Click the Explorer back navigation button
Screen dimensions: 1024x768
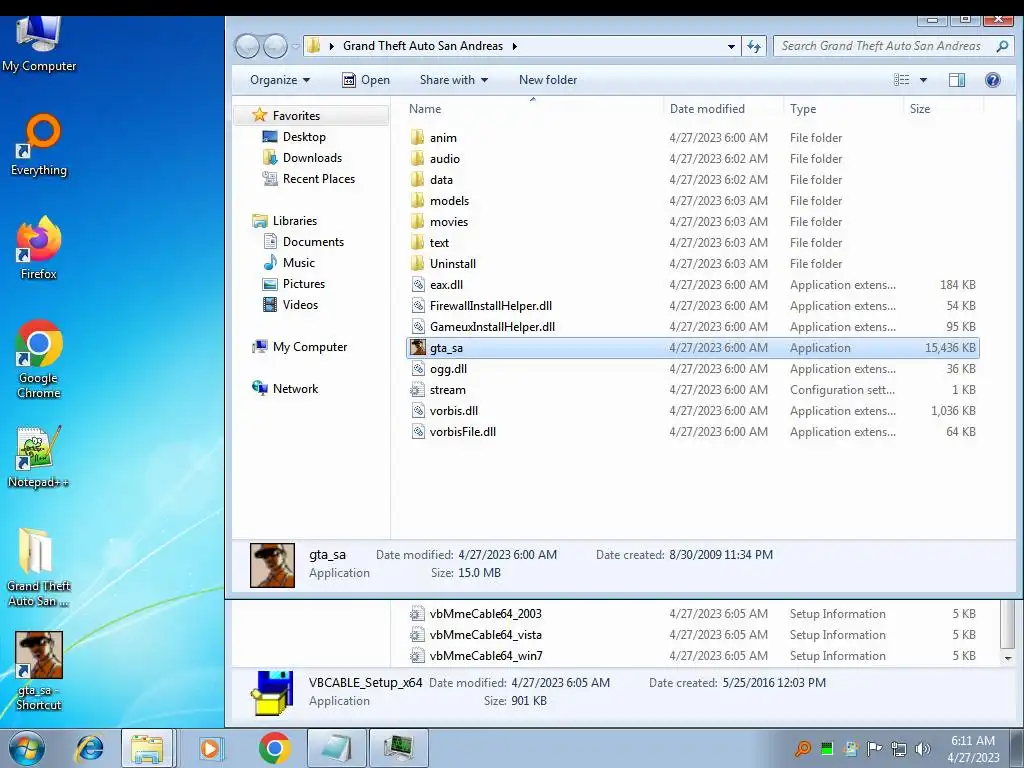248,46
